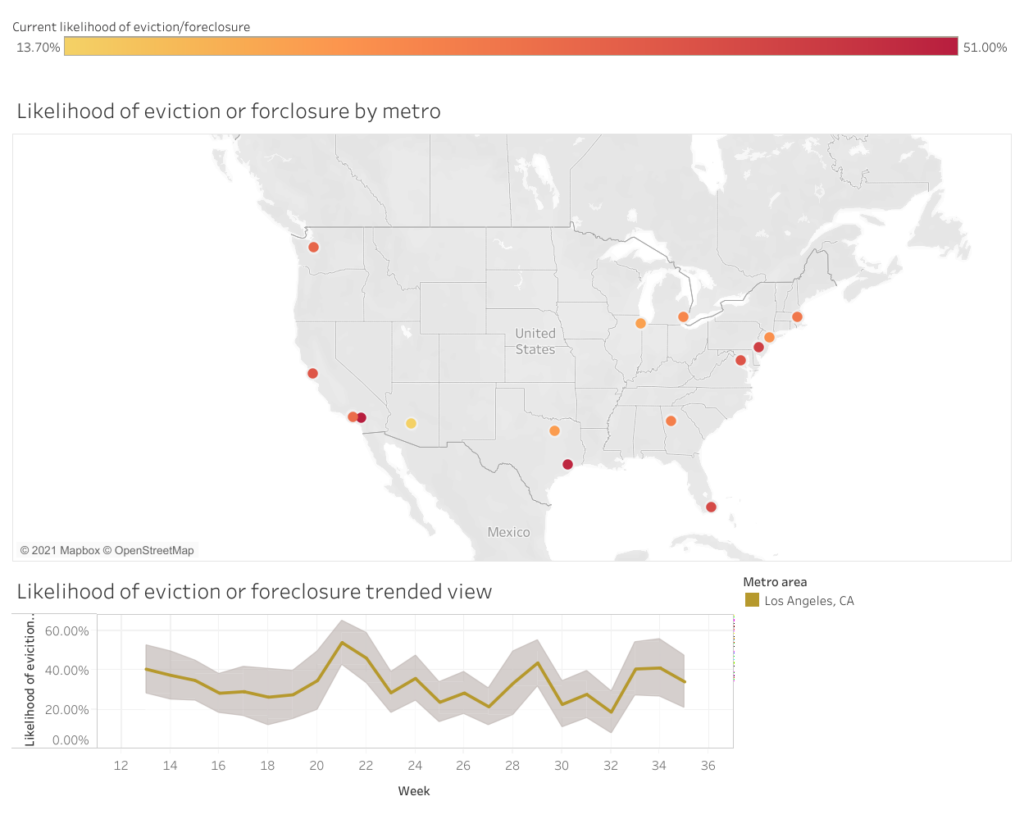Viewport: 1024px width, 819px height.
Task: Click the Boston metro dot
Action: tap(797, 317)
